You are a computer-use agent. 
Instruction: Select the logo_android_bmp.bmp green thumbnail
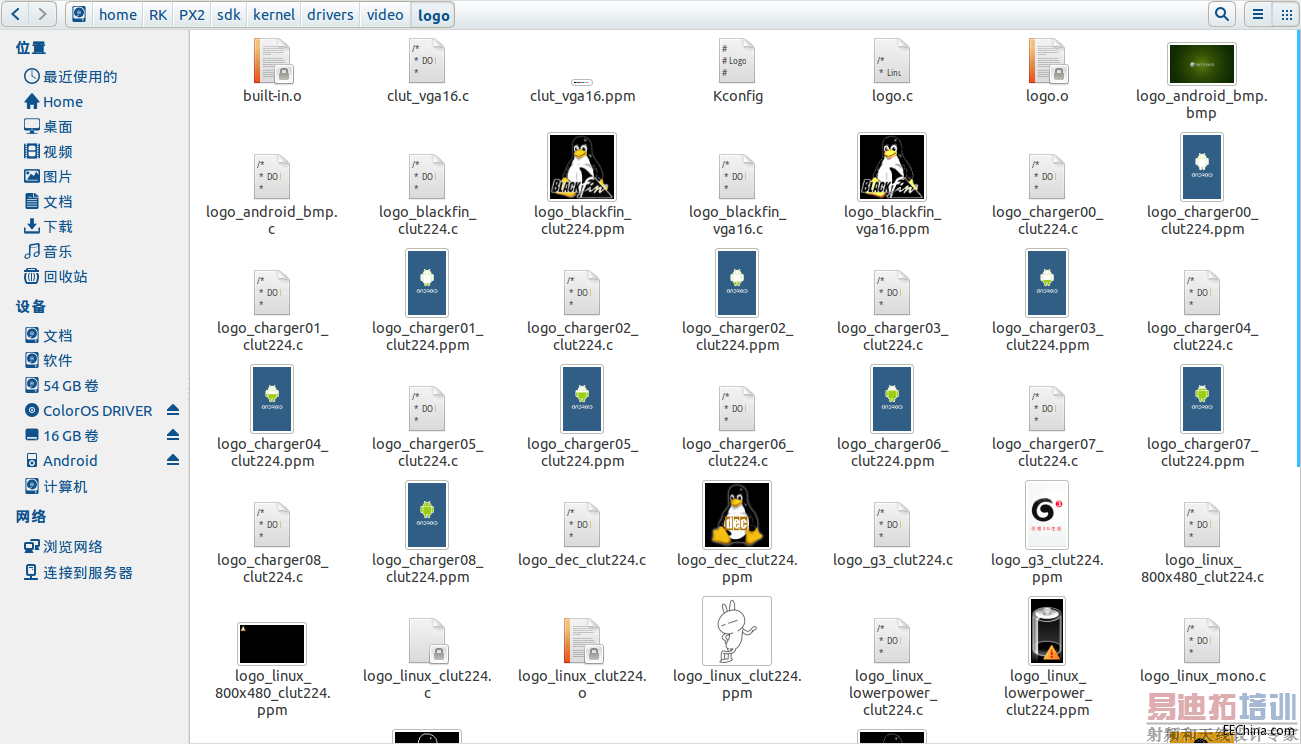[1202, 64]
